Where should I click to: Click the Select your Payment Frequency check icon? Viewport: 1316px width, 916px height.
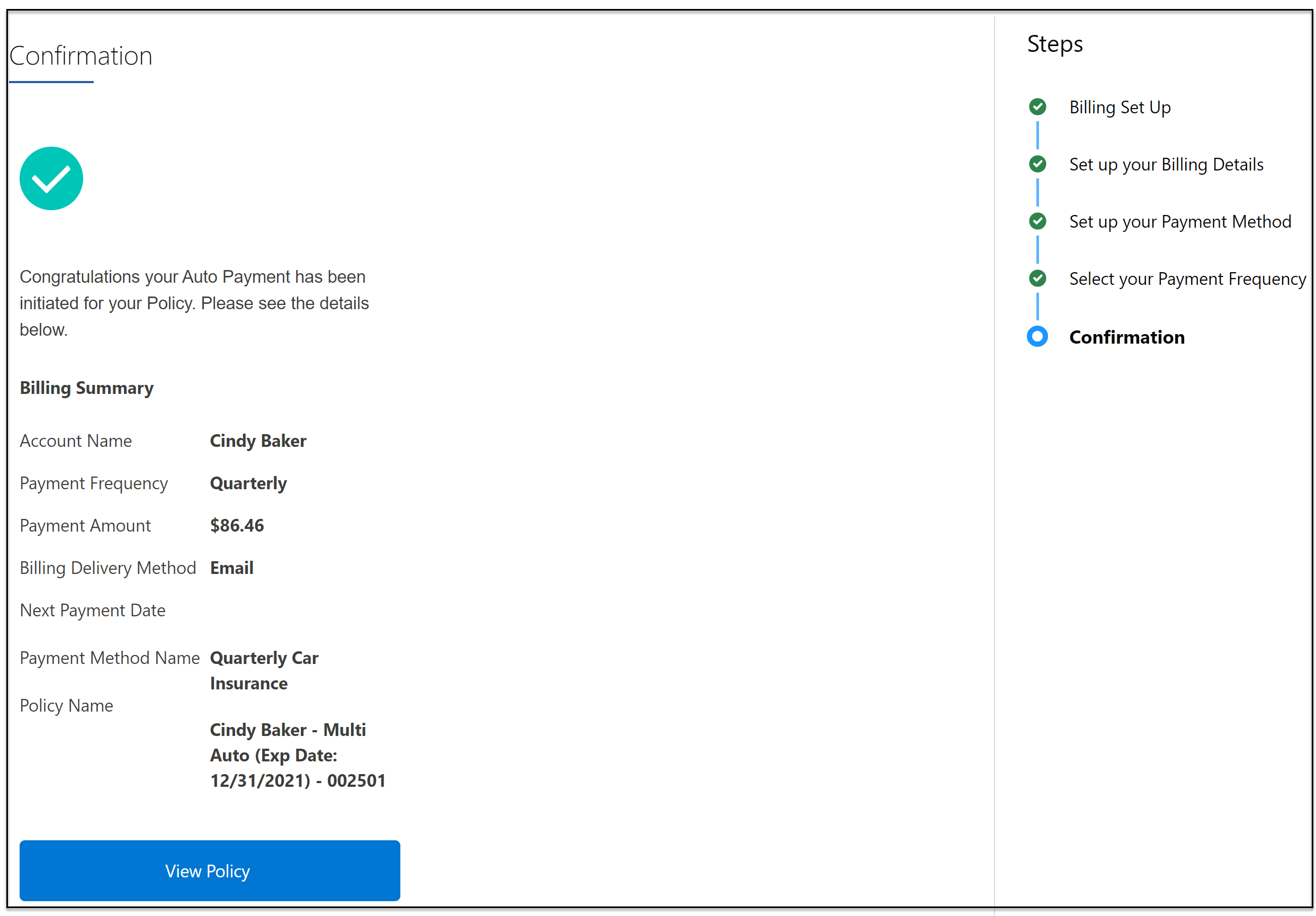[1037, 279]
